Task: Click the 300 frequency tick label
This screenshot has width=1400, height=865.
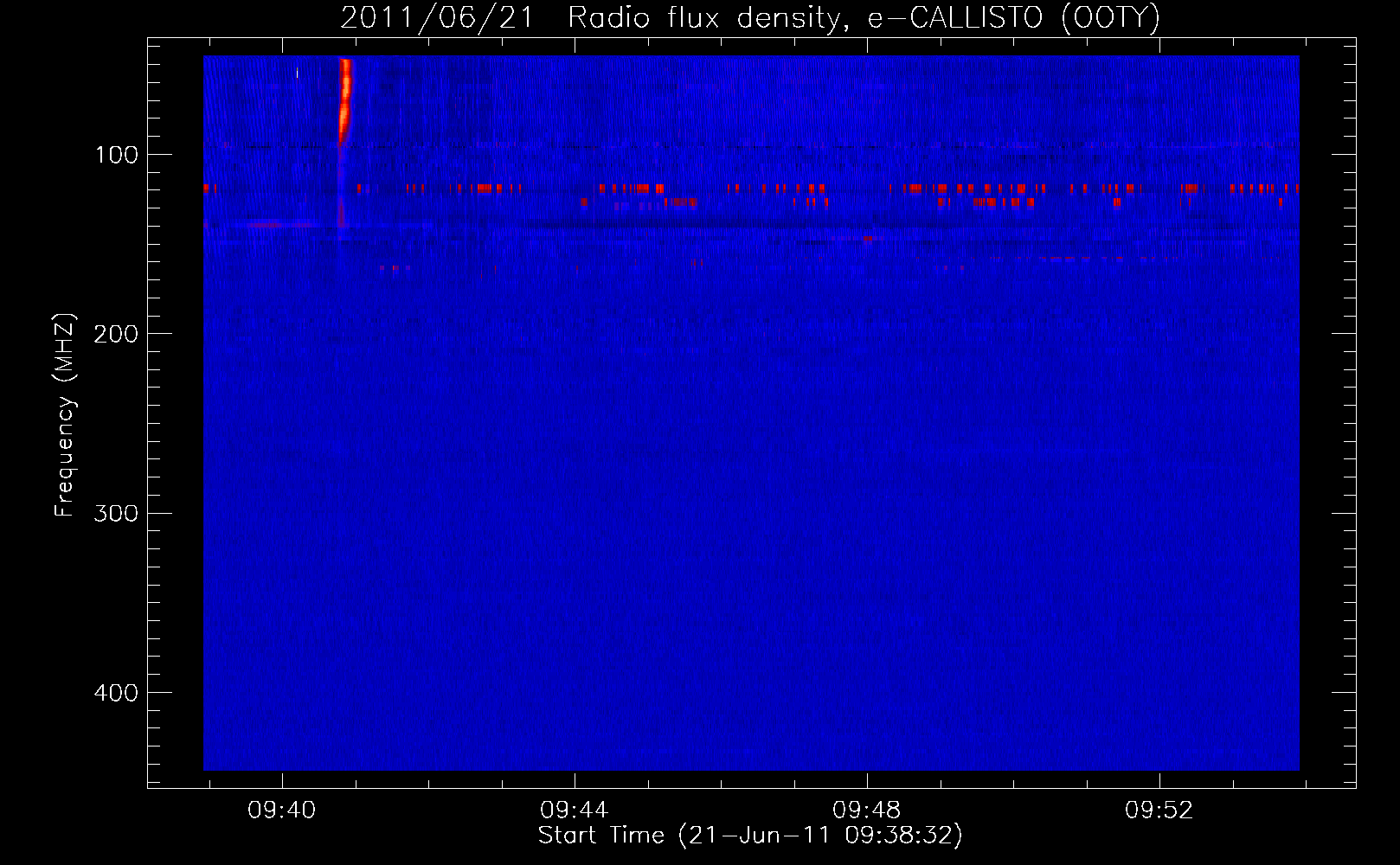Action: 116,513
